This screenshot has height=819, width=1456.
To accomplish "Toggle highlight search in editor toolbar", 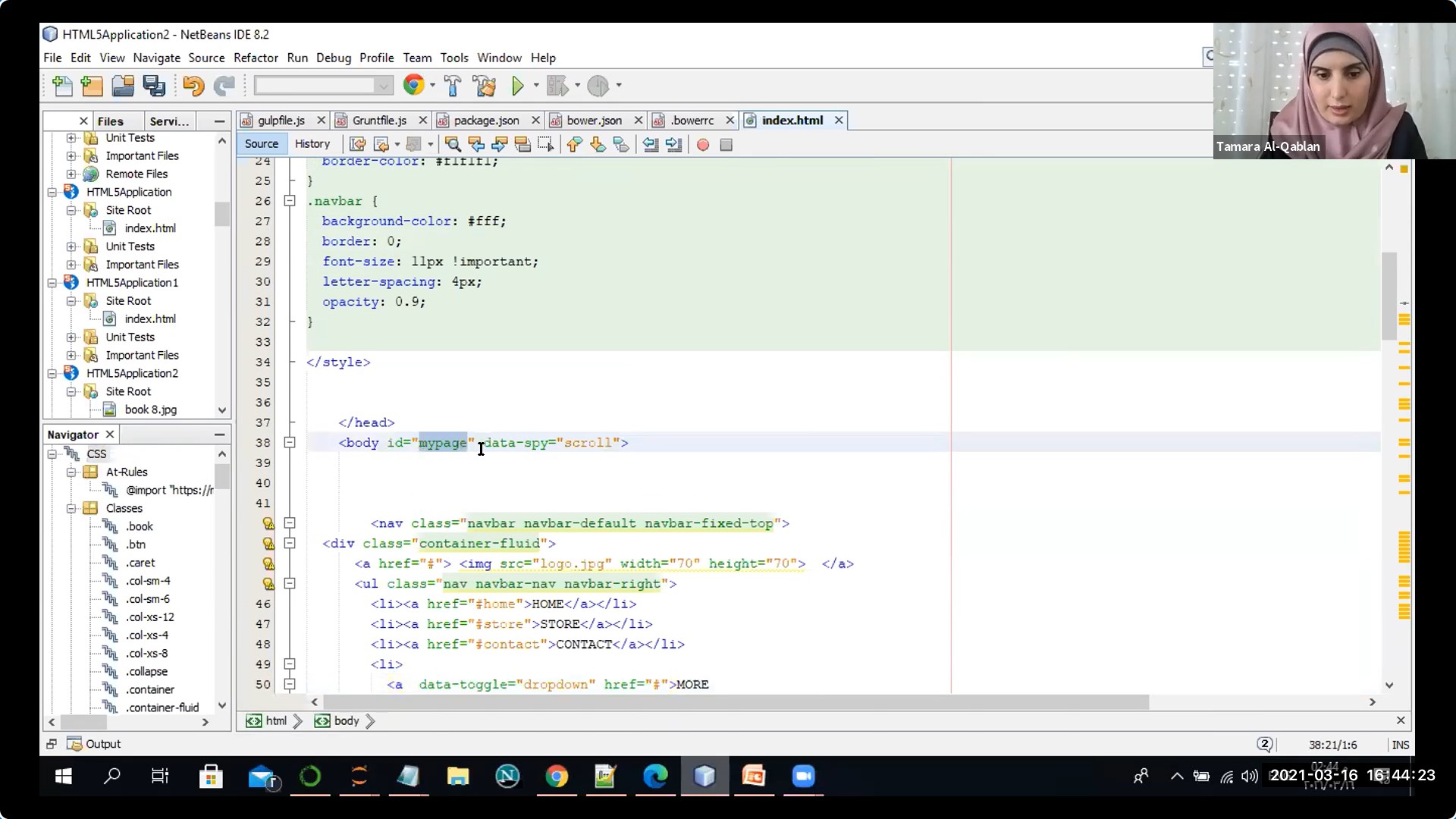I will pos(522,144).
